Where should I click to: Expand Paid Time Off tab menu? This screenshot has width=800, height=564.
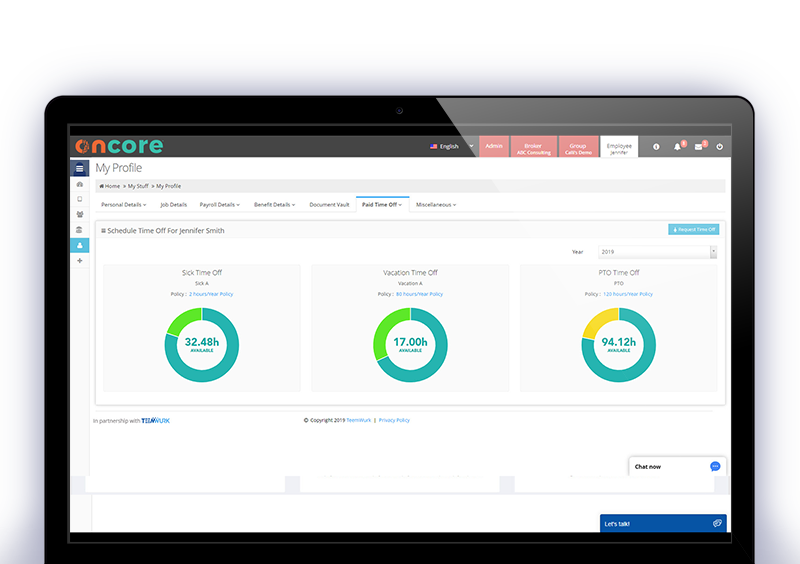382,205
